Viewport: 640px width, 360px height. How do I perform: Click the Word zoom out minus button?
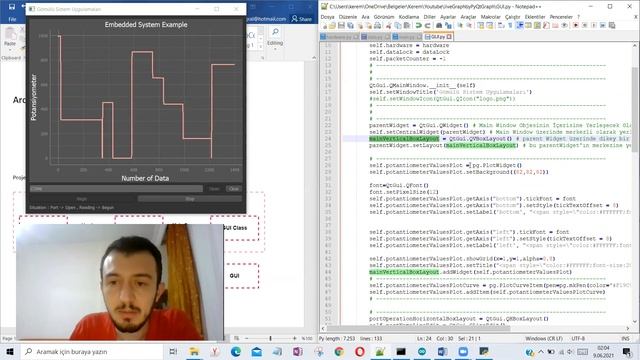point(247,338)
